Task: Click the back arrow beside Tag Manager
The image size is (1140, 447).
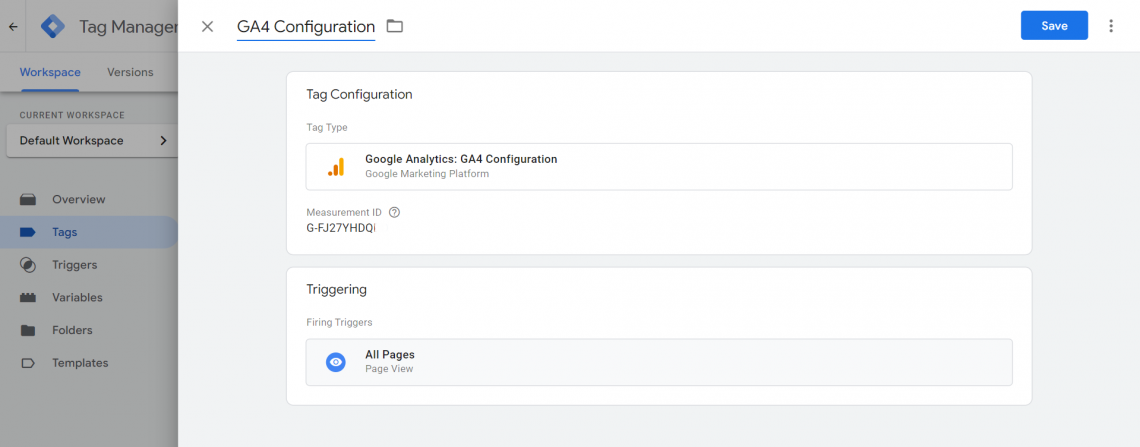Action: coord(13,27)
